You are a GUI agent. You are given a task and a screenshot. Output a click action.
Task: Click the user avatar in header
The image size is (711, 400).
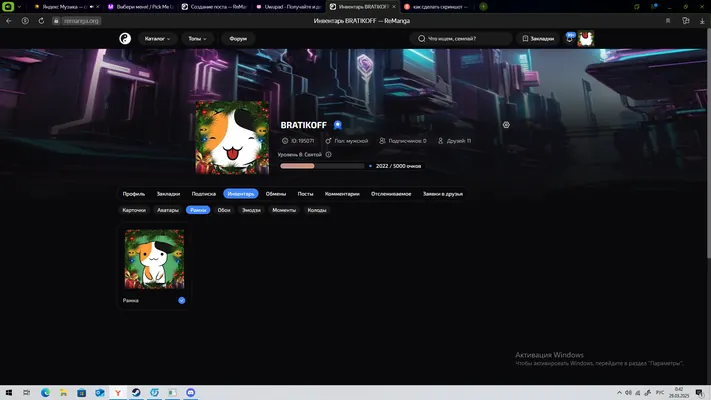pyautogui.click(x=586, y=39)
